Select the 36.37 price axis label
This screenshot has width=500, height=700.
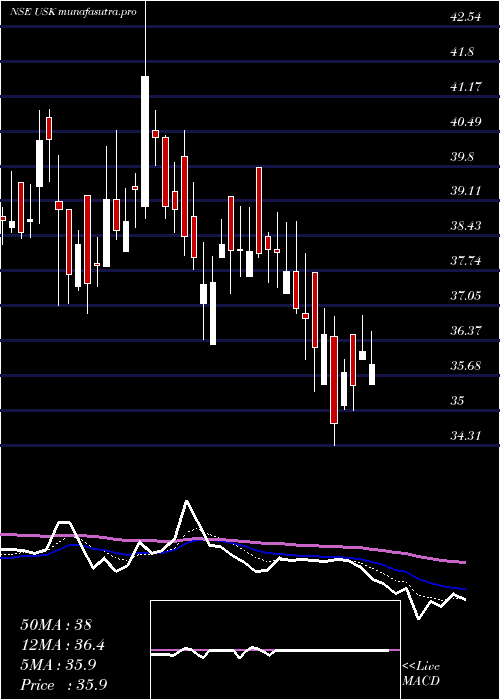466,331
